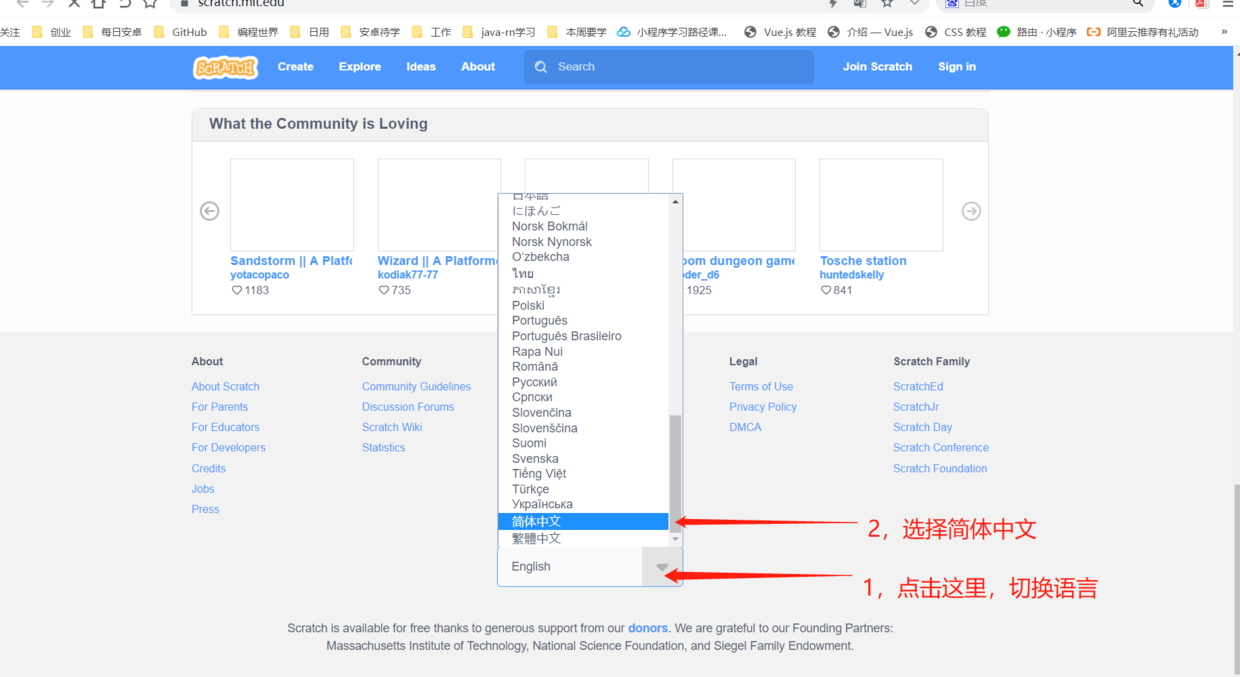This screenshot has width=1240, height=677.
Task: Click the heart icon showing 1183 loves
Action: pos(237,290)
